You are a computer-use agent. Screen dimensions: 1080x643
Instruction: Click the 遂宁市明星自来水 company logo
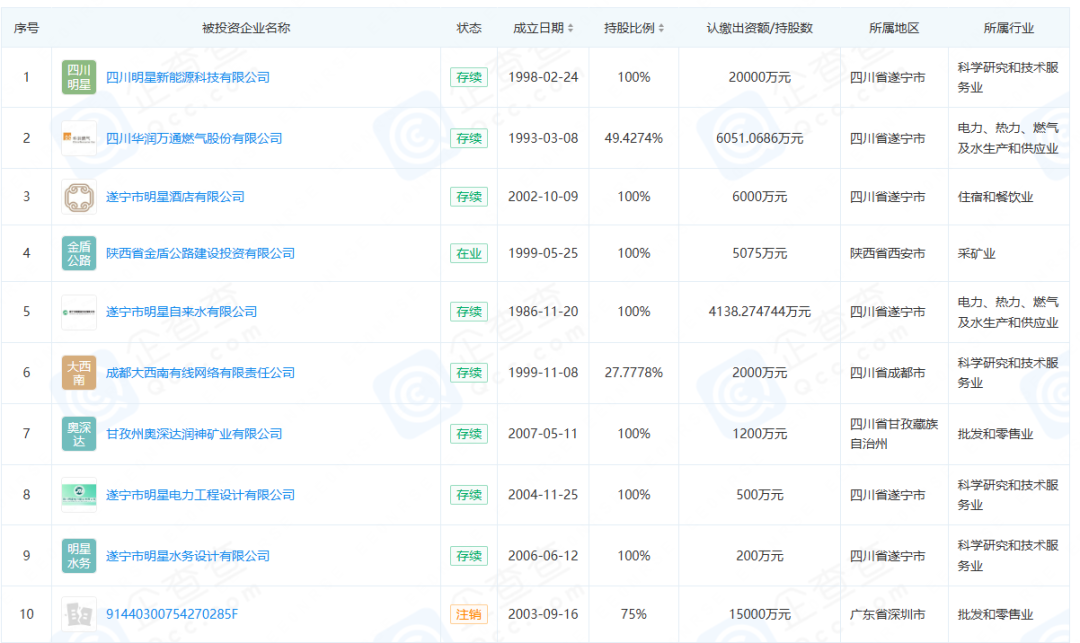coord(79,312)
